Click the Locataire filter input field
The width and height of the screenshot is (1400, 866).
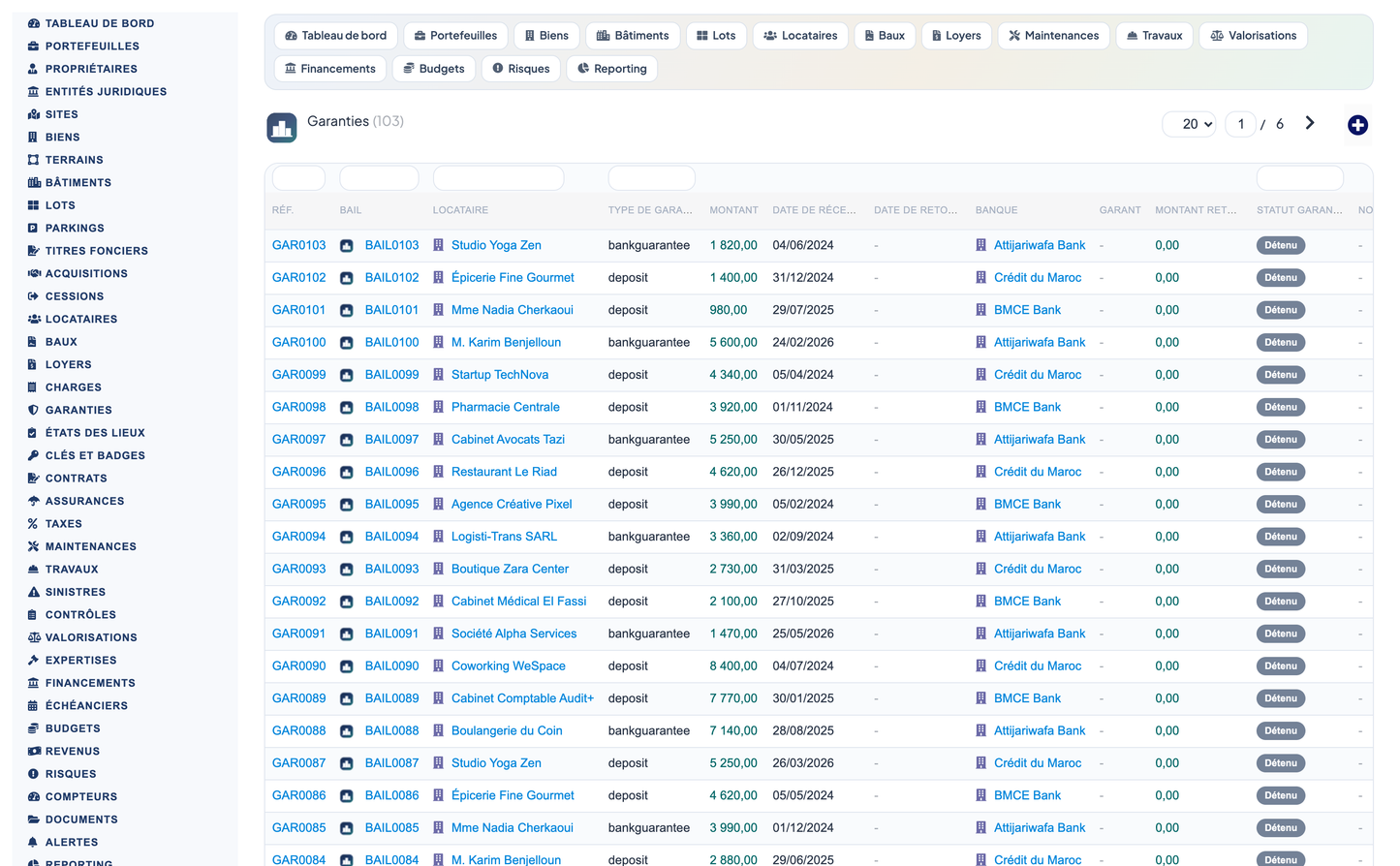pos(498,178)
